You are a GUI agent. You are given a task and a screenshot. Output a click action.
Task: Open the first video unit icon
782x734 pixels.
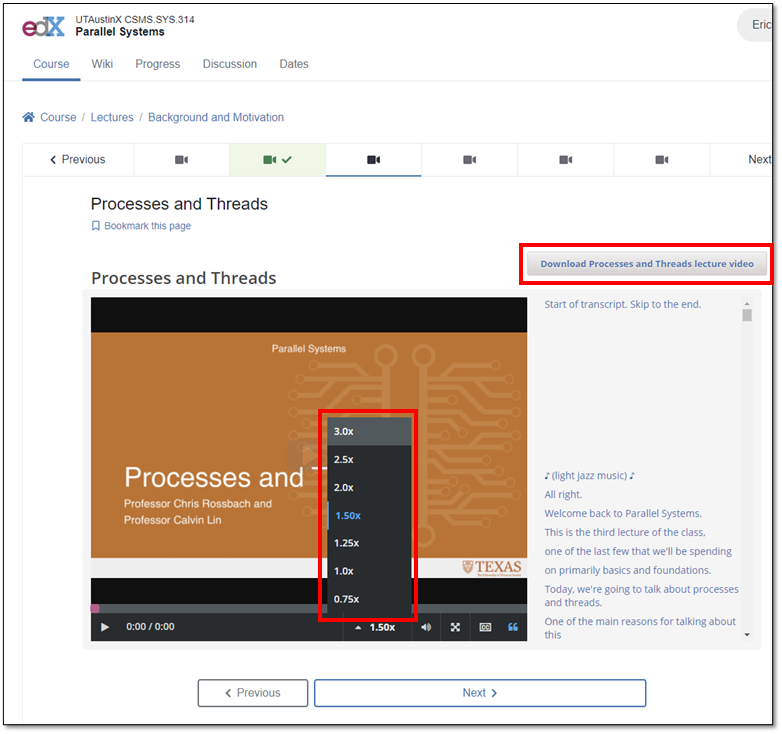(182, 160)
